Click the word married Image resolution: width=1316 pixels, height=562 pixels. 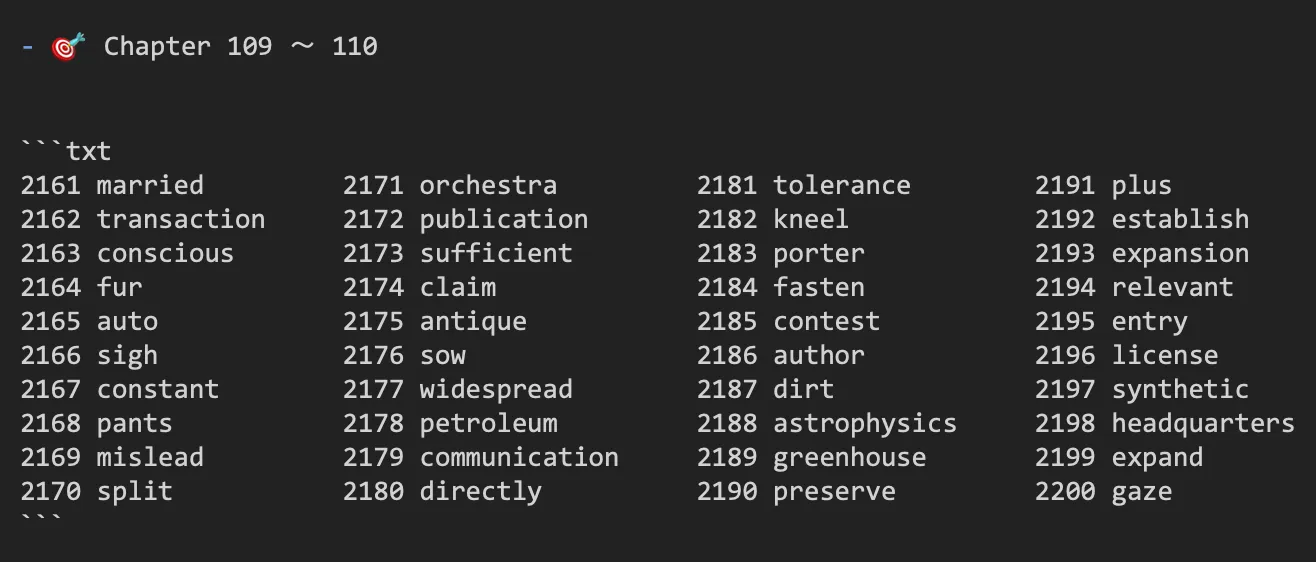tap(150, 185)
